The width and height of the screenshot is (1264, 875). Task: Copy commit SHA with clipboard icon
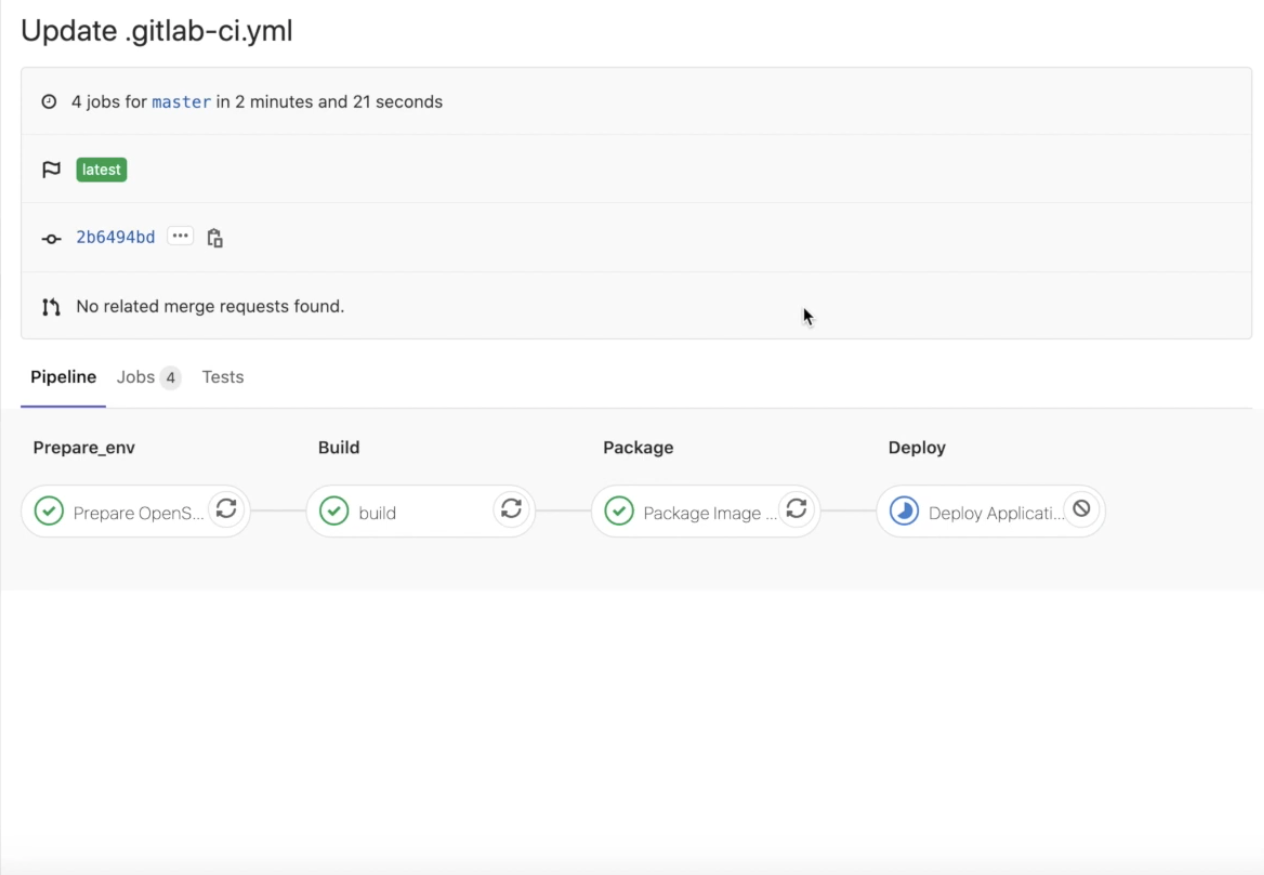click(214, 238)
